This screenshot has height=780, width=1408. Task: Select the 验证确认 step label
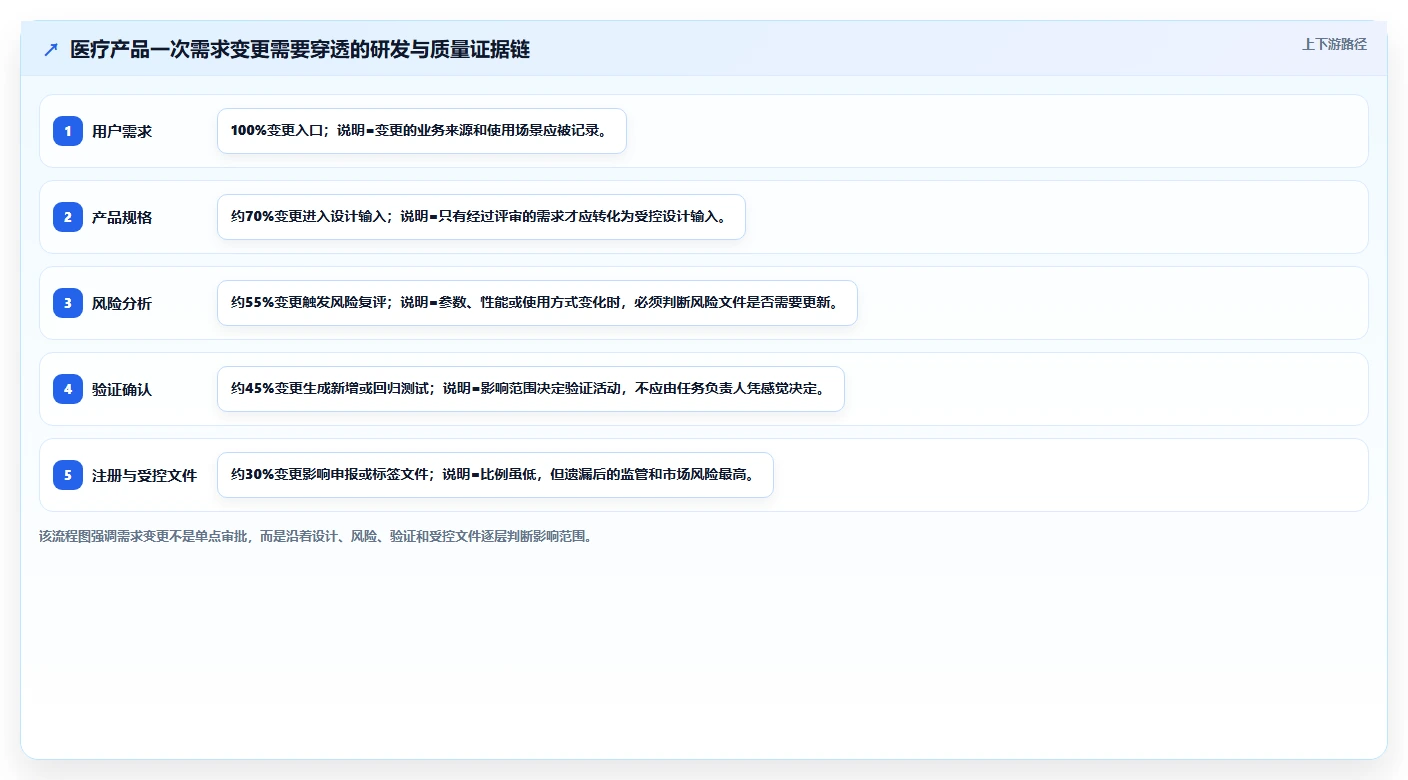[x=122, y=389]
